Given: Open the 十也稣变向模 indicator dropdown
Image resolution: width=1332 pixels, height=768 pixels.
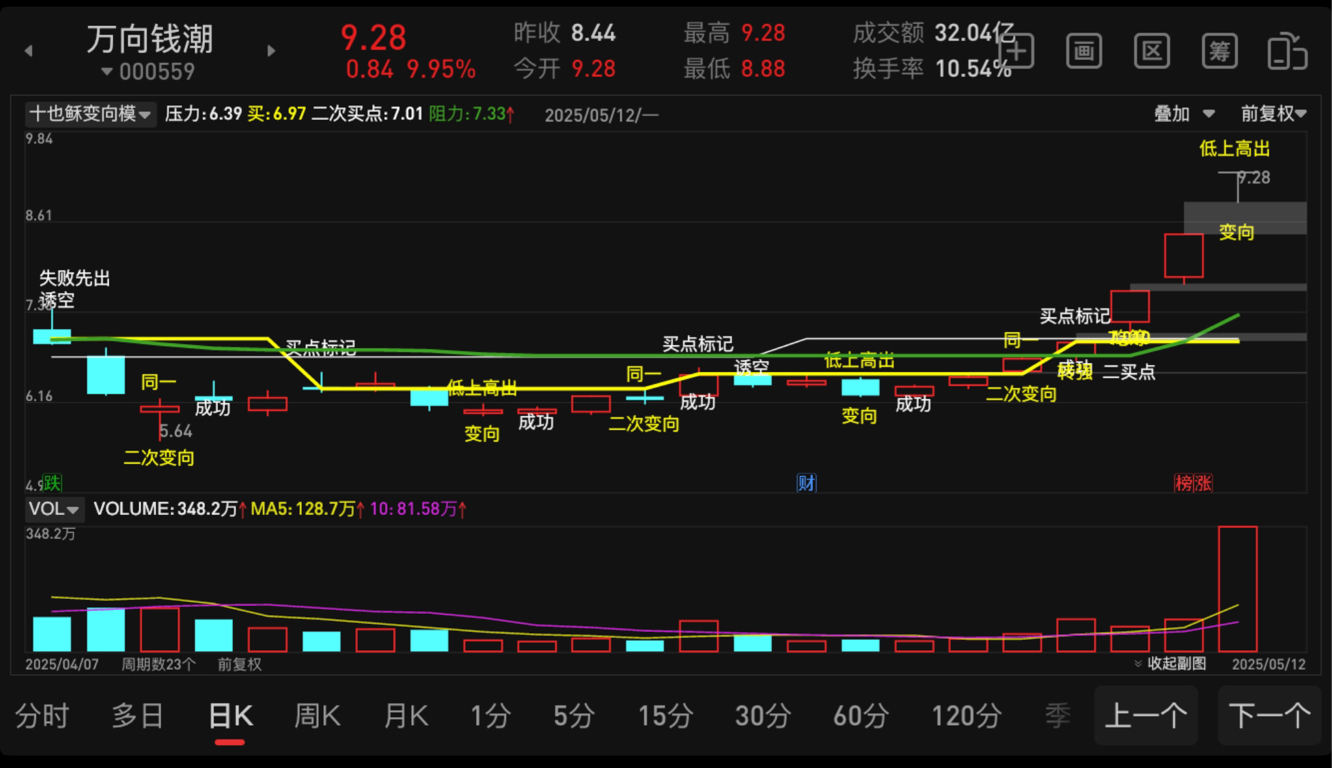Looking at the screenshot, I should (90, 114).
